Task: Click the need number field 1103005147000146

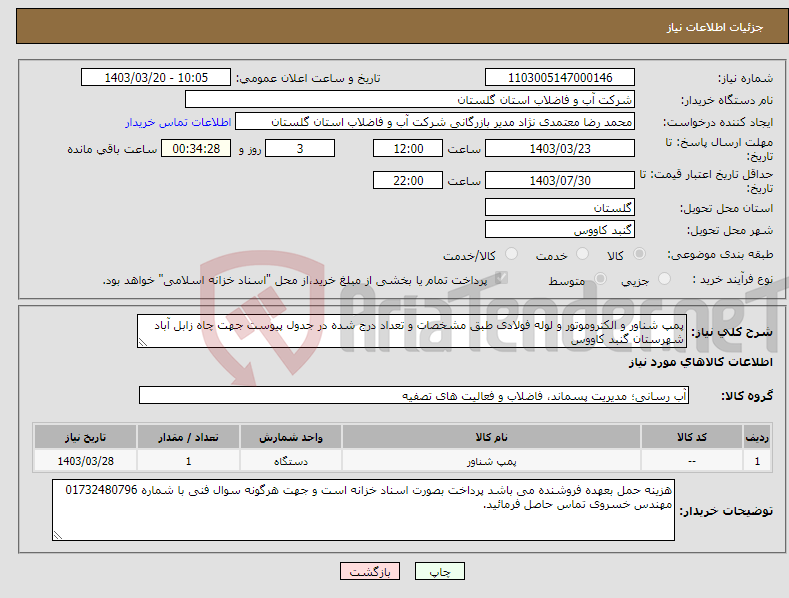Action: 560,78
